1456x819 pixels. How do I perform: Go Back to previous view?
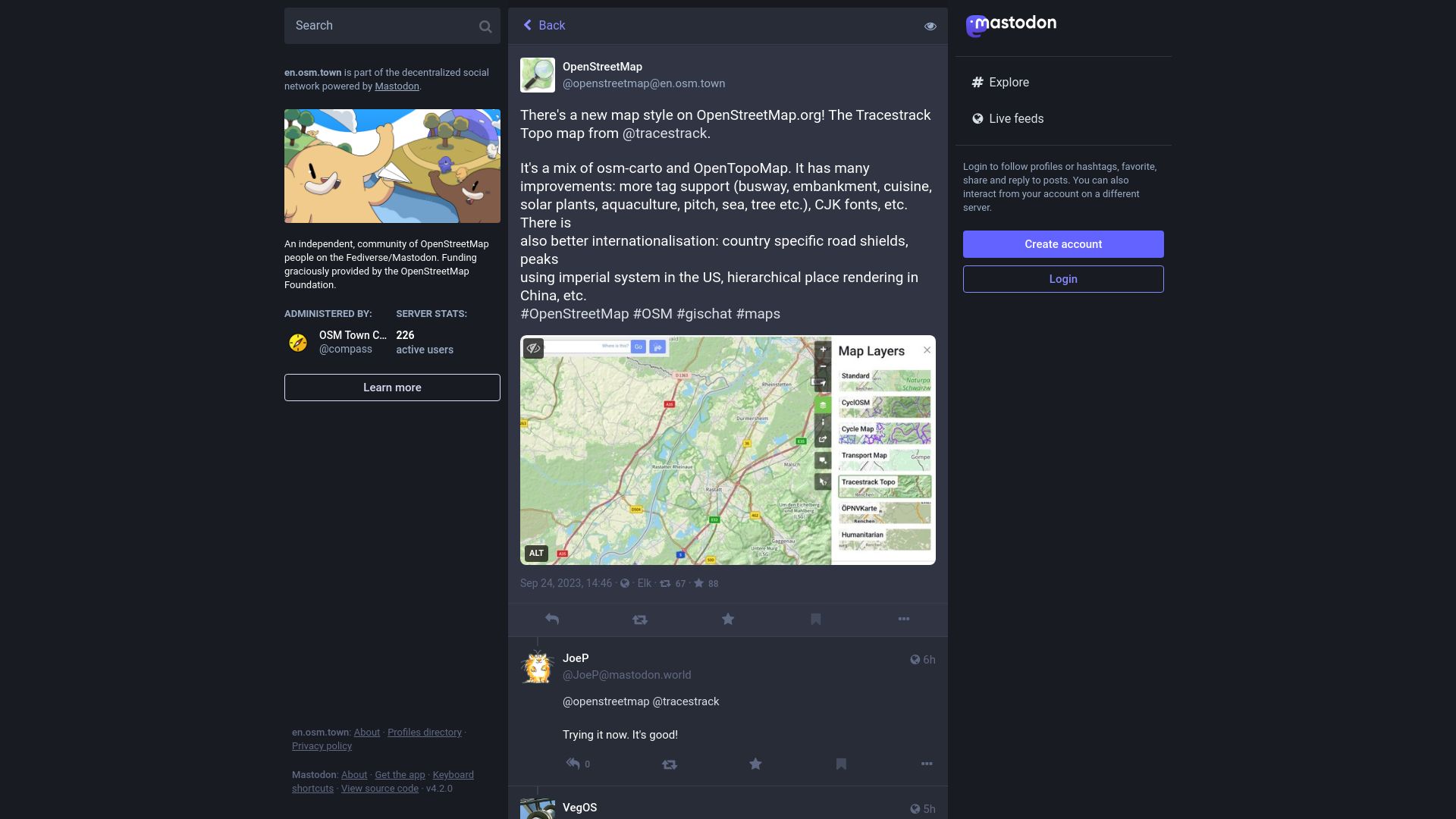coord(544,26)
